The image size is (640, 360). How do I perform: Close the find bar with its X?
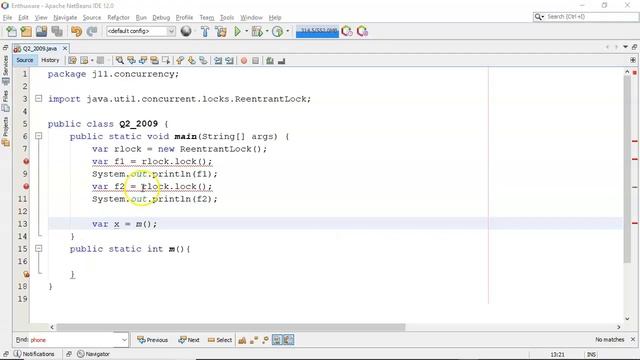click(x=633, y=339)
